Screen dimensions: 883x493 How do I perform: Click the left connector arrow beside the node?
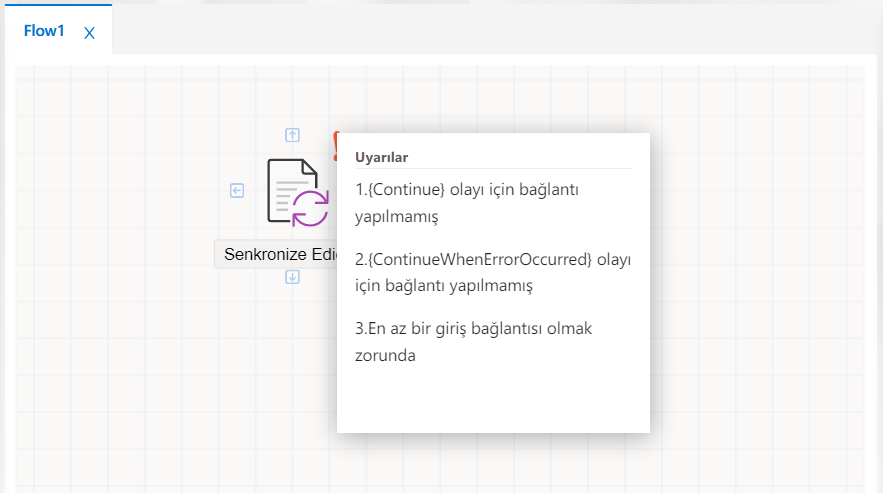click(x=237, y=190)
